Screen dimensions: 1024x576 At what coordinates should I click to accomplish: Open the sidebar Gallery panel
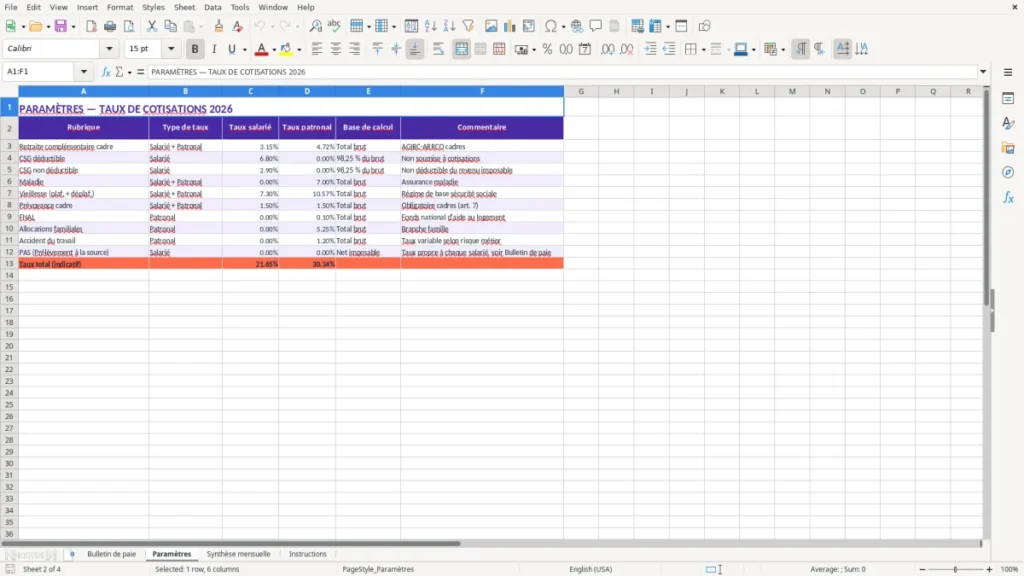pyautogui.click(x=1008, y=148)
